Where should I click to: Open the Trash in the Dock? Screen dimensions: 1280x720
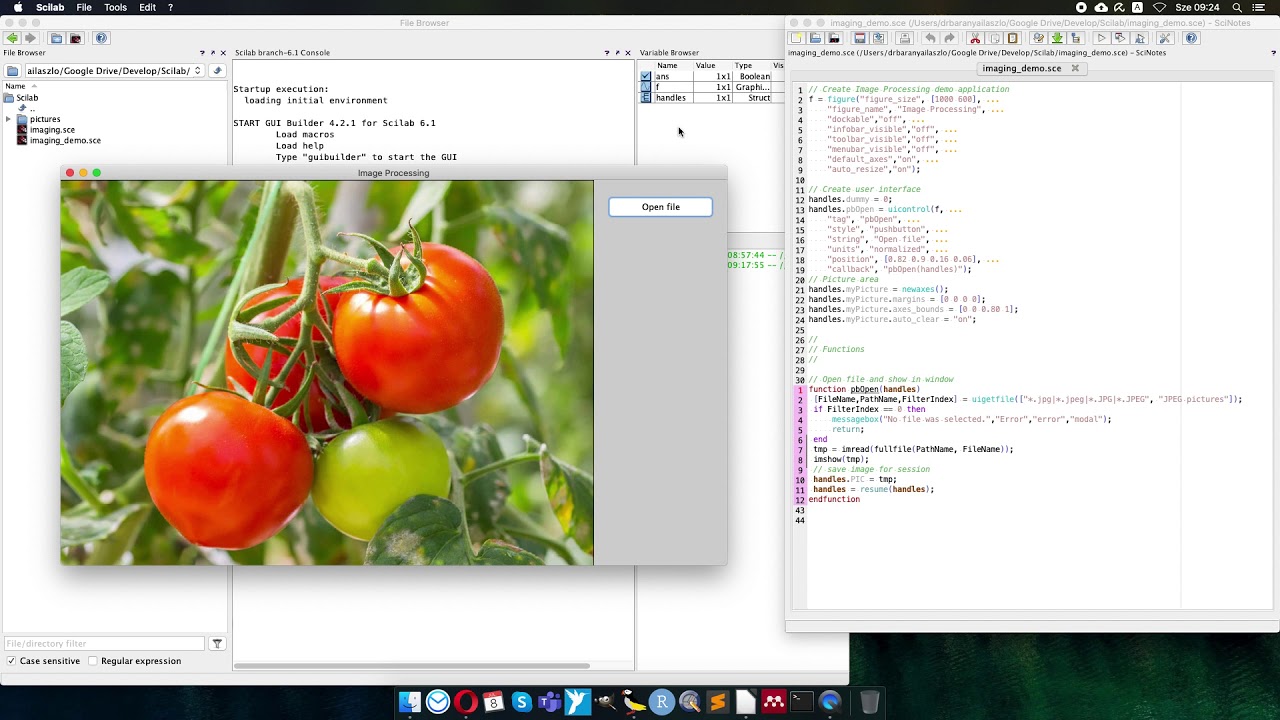pyautogui.click(x=870, y=702)
